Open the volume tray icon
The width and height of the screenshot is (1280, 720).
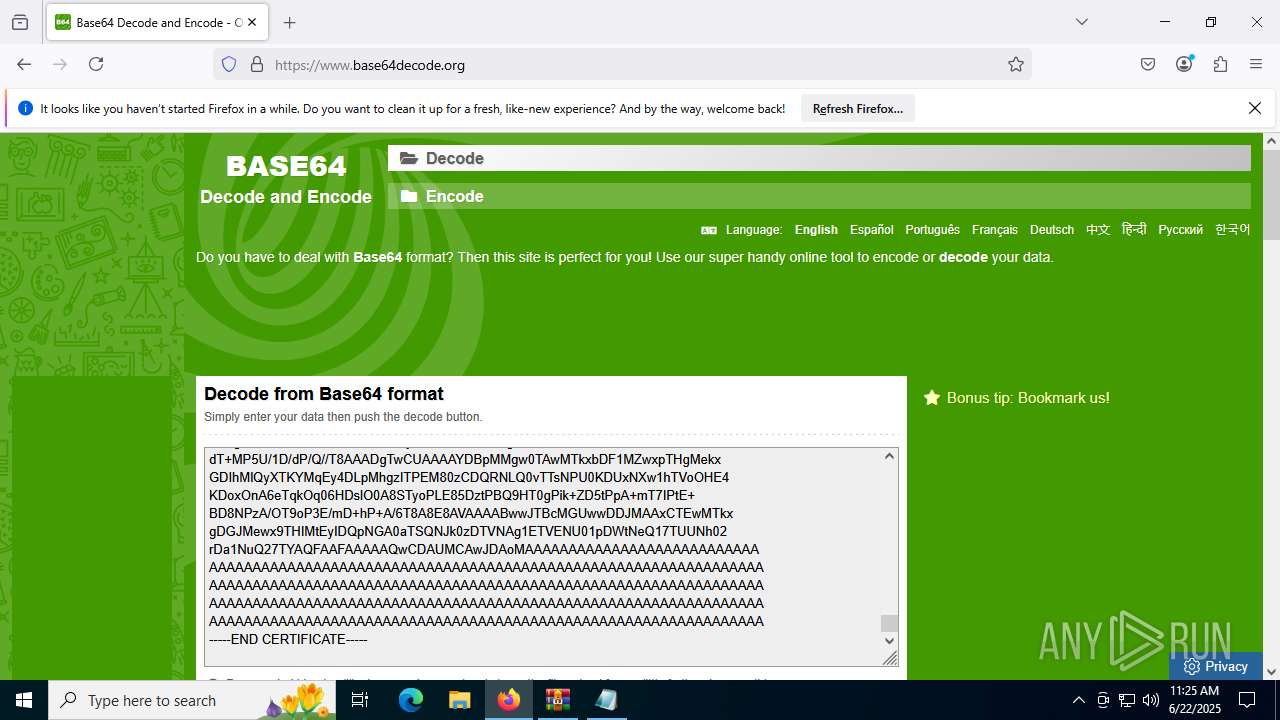tap(1151, 700)
